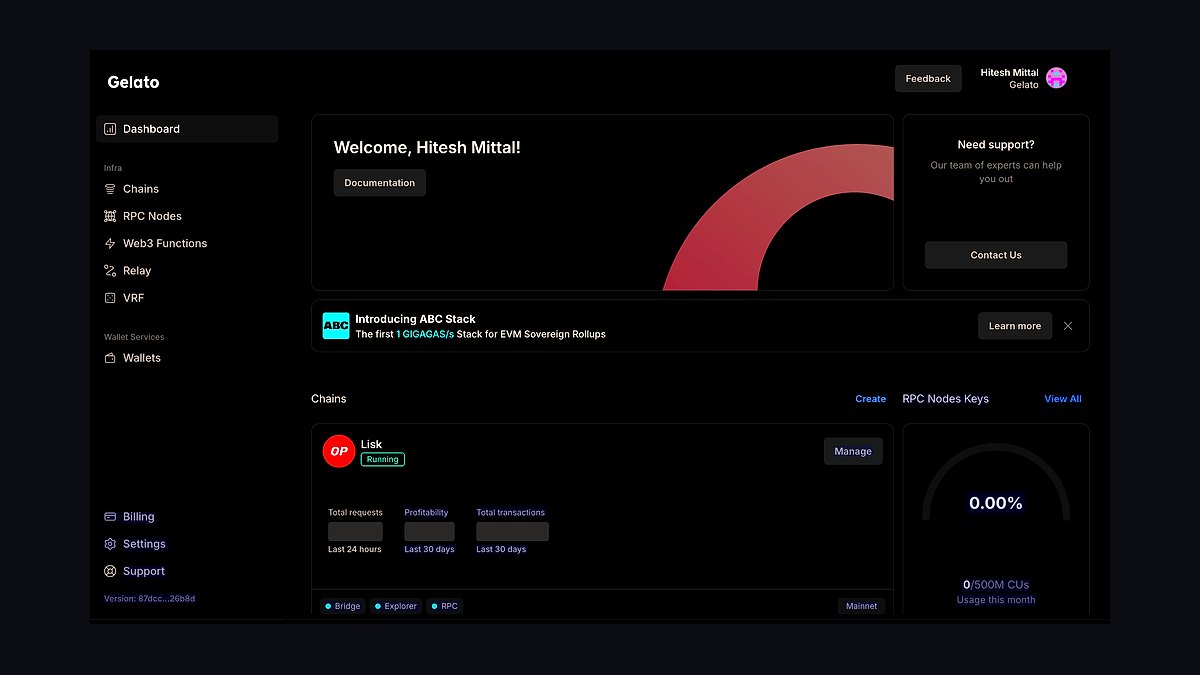This screenshot has height=675, width=1200.
Task: Click the Hitesh Mittal profile avatar
Action: tap(1056, 78)
